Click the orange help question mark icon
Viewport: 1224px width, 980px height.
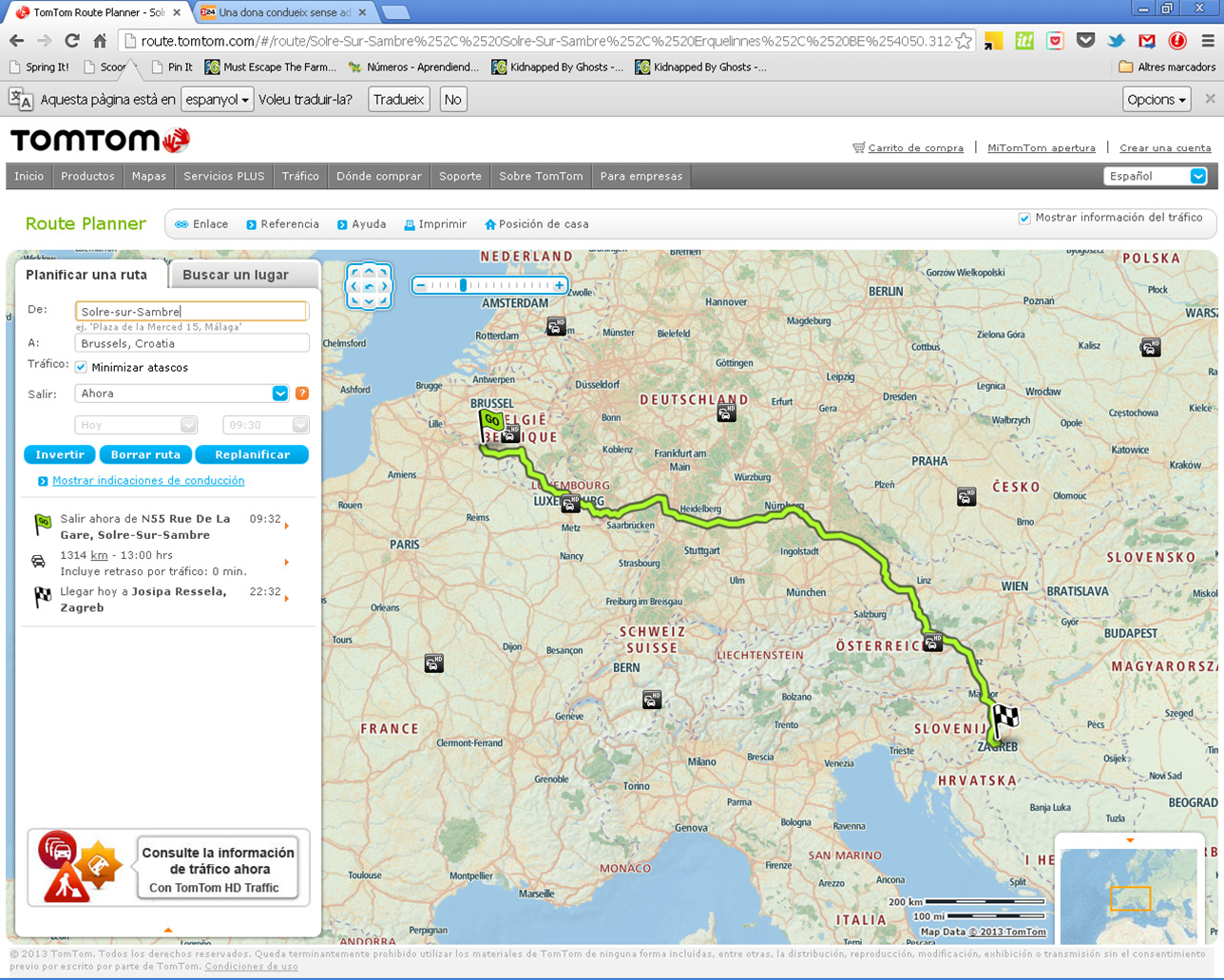tap(302, 394)
